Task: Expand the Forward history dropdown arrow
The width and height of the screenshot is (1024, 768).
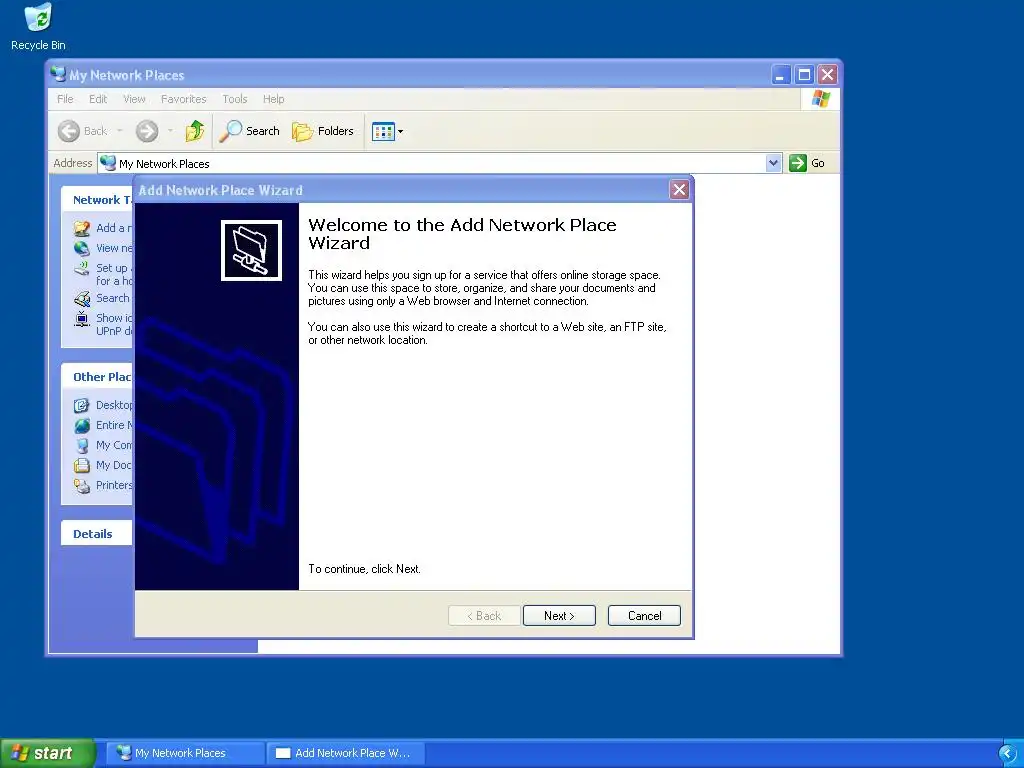Action: (170, 131)
